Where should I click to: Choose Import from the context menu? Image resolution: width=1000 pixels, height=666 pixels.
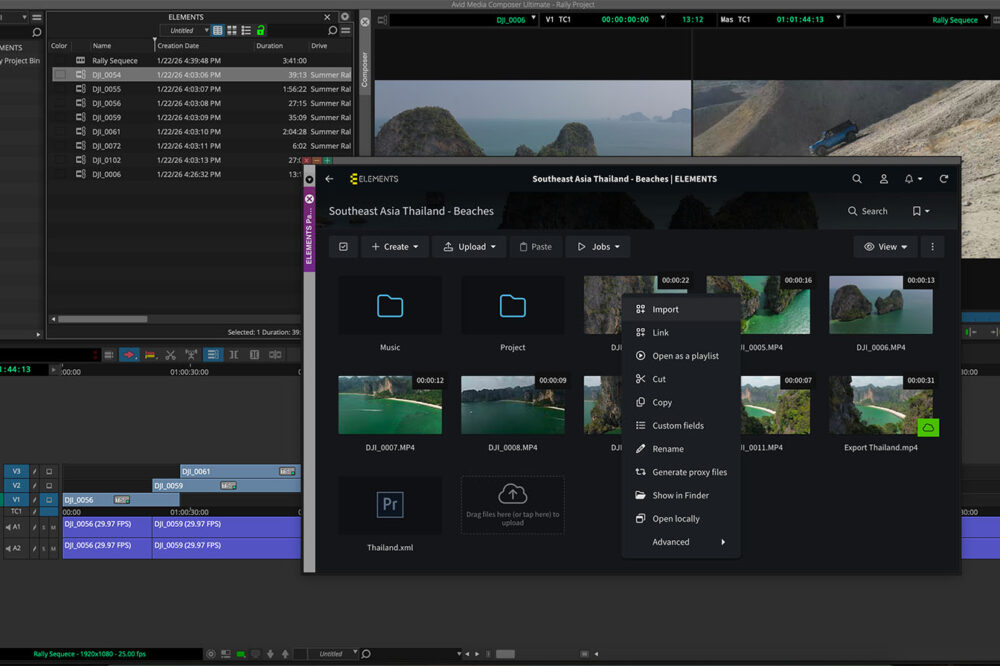[665, 309]
